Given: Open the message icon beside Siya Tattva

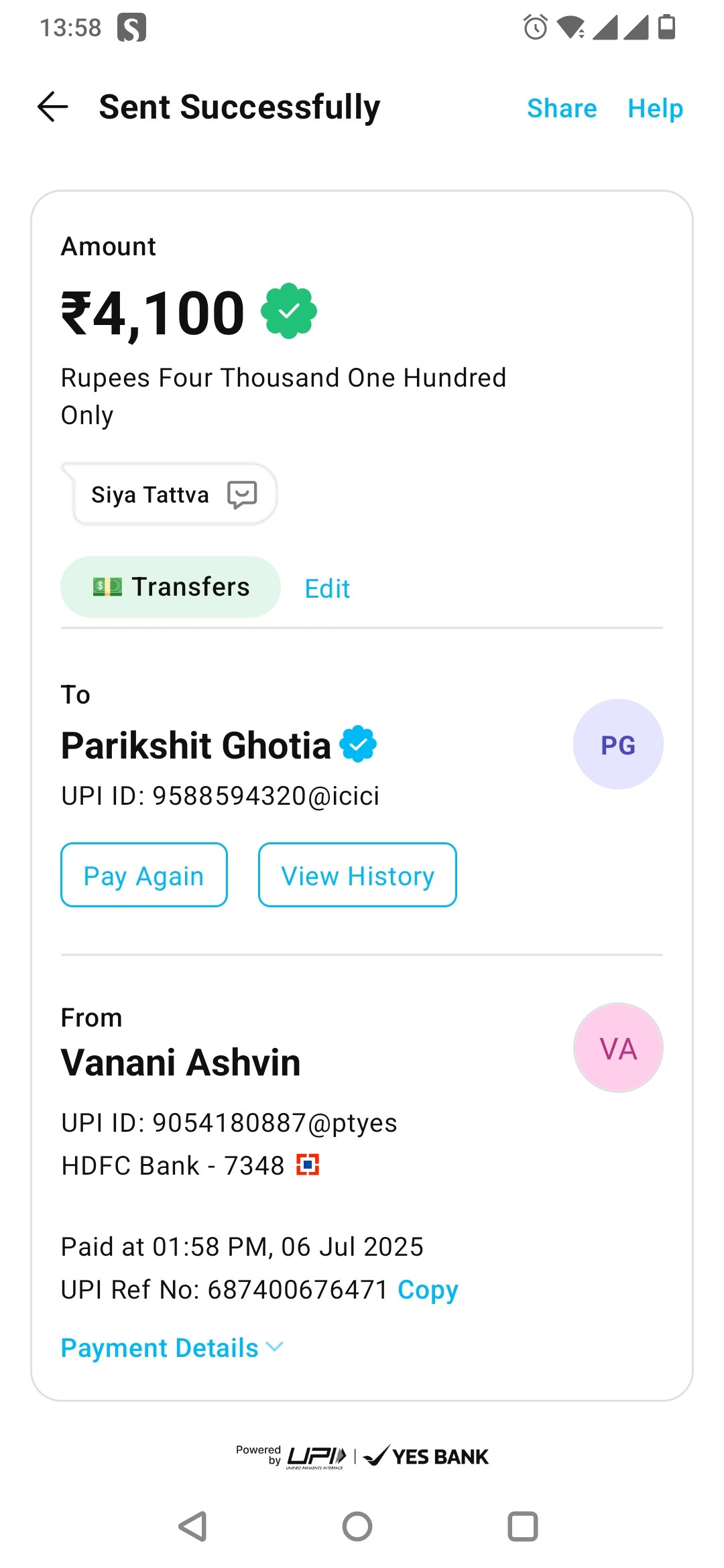Looking at the screenshot, I should point(242,495).
